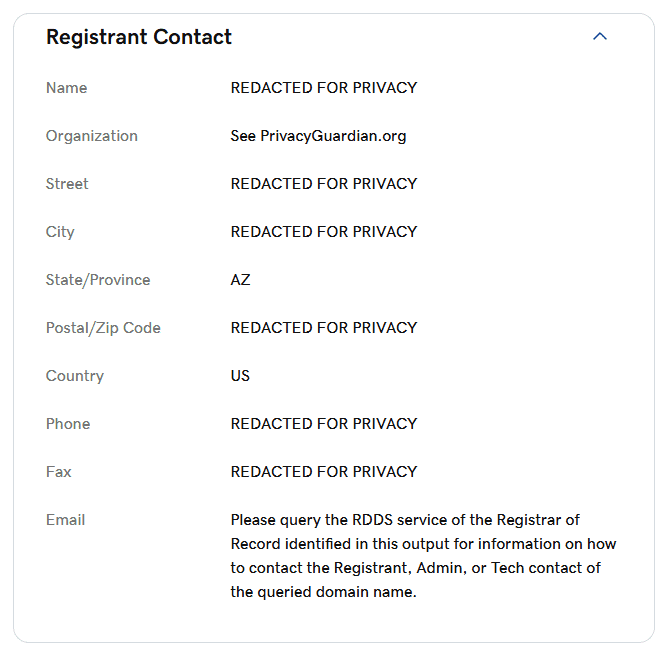Select the Postal/Zip Code label

point(103,328)
